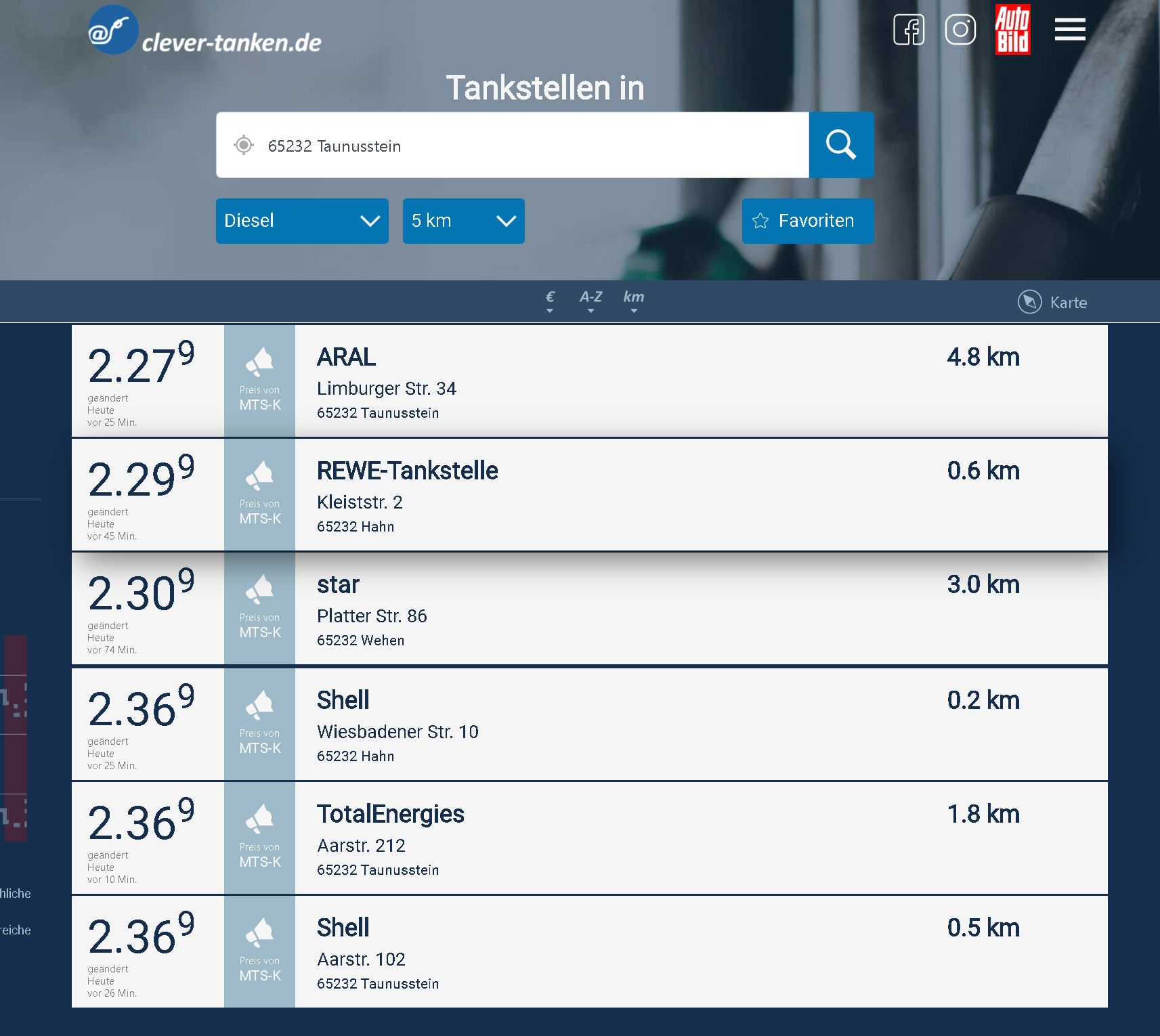This screenshot has width=1160, height=1036.
Task: Click the compass icon beside Karte
Action: [1029, 302]
